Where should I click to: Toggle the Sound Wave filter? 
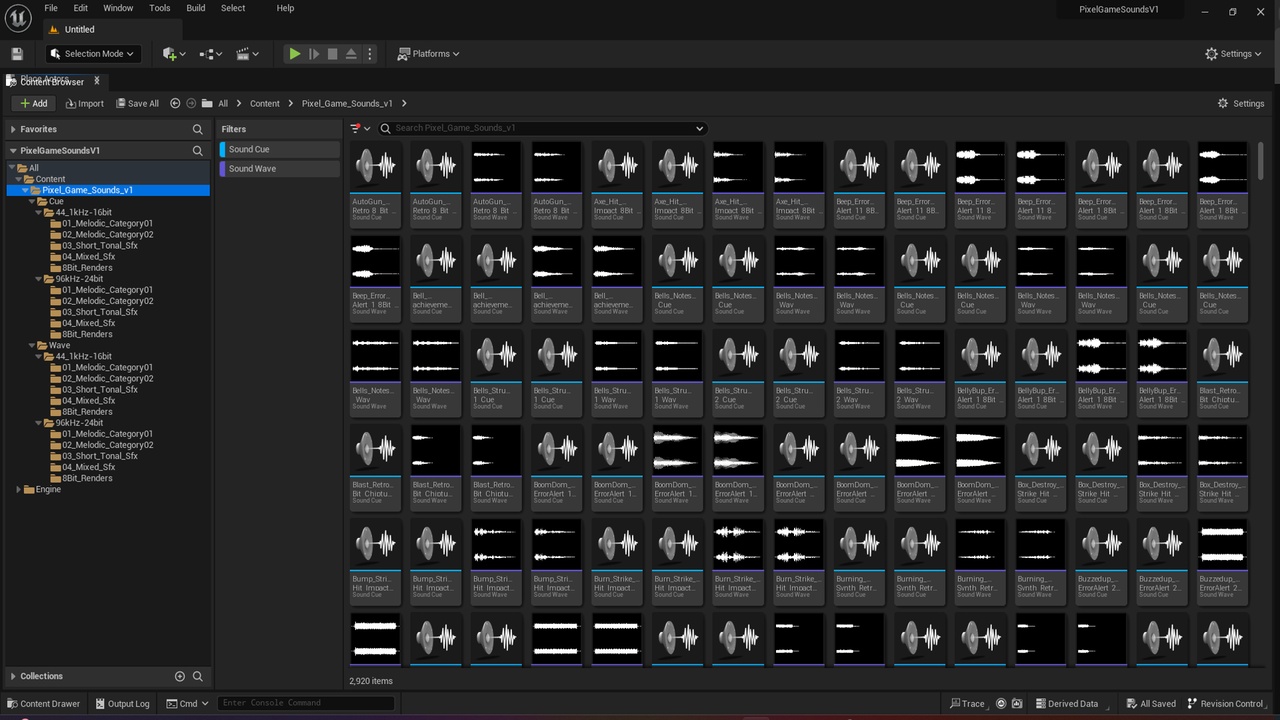point(280,169)
